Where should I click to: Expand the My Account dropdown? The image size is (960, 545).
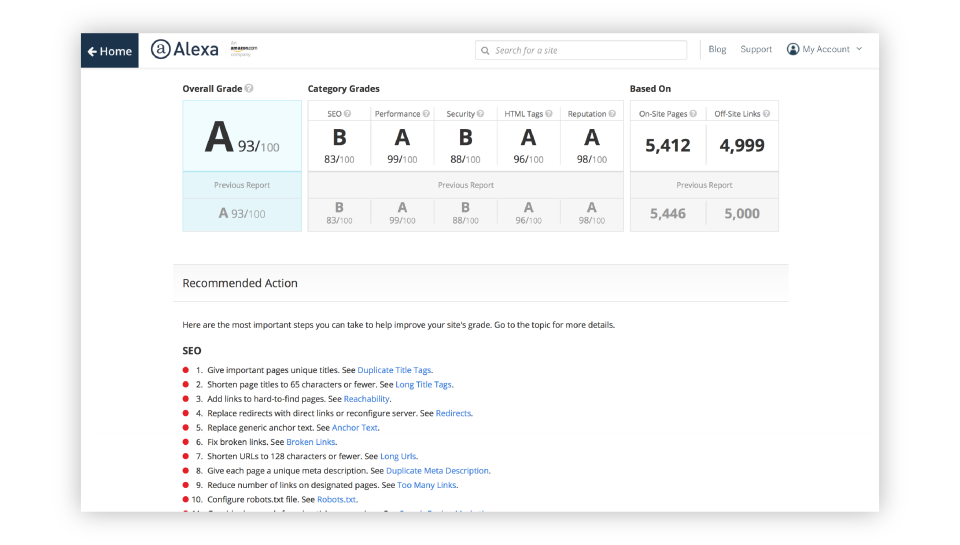click(825, 49)
